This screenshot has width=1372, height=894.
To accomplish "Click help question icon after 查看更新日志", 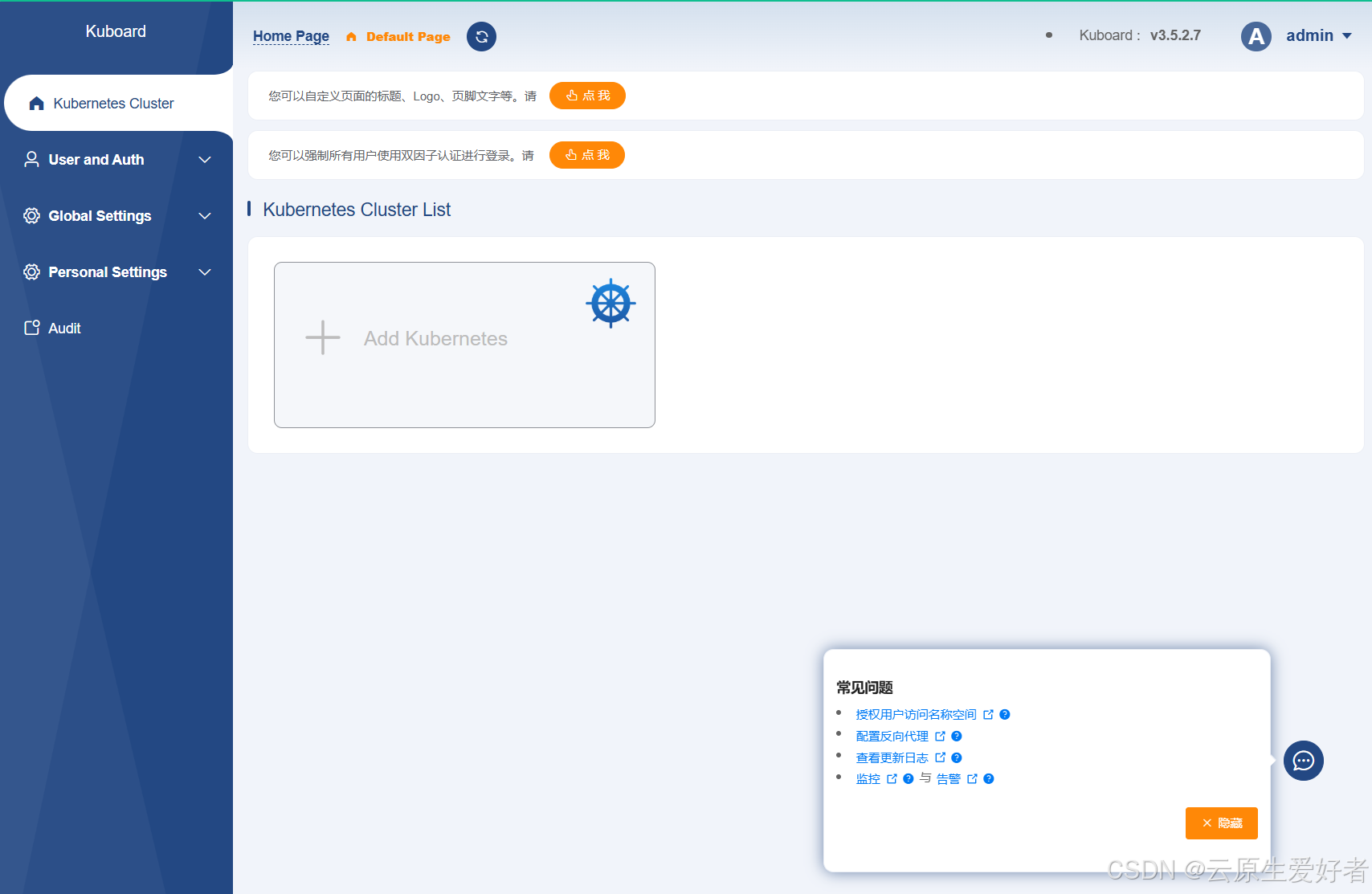I will click(x=956, y=757).
